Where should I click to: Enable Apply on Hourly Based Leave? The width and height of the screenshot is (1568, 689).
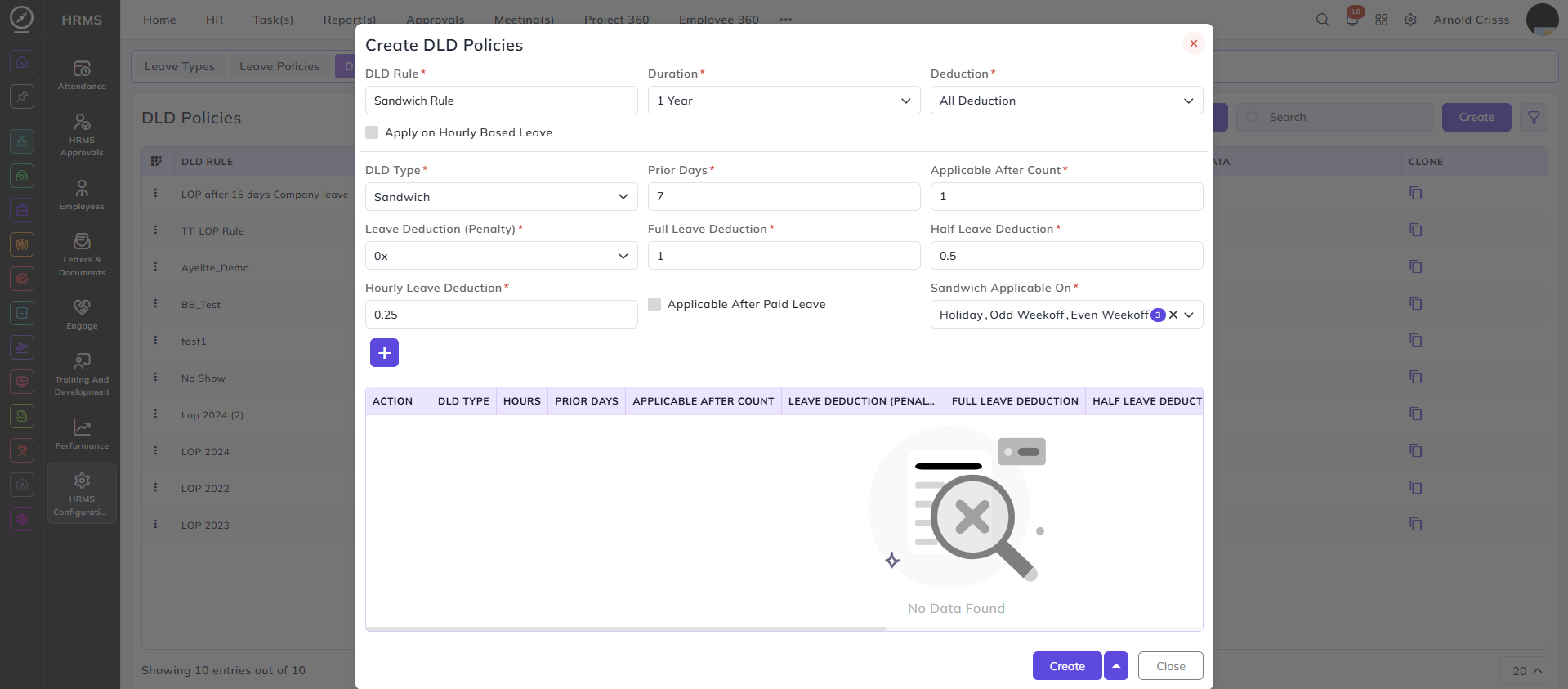[x=372, y=132]
